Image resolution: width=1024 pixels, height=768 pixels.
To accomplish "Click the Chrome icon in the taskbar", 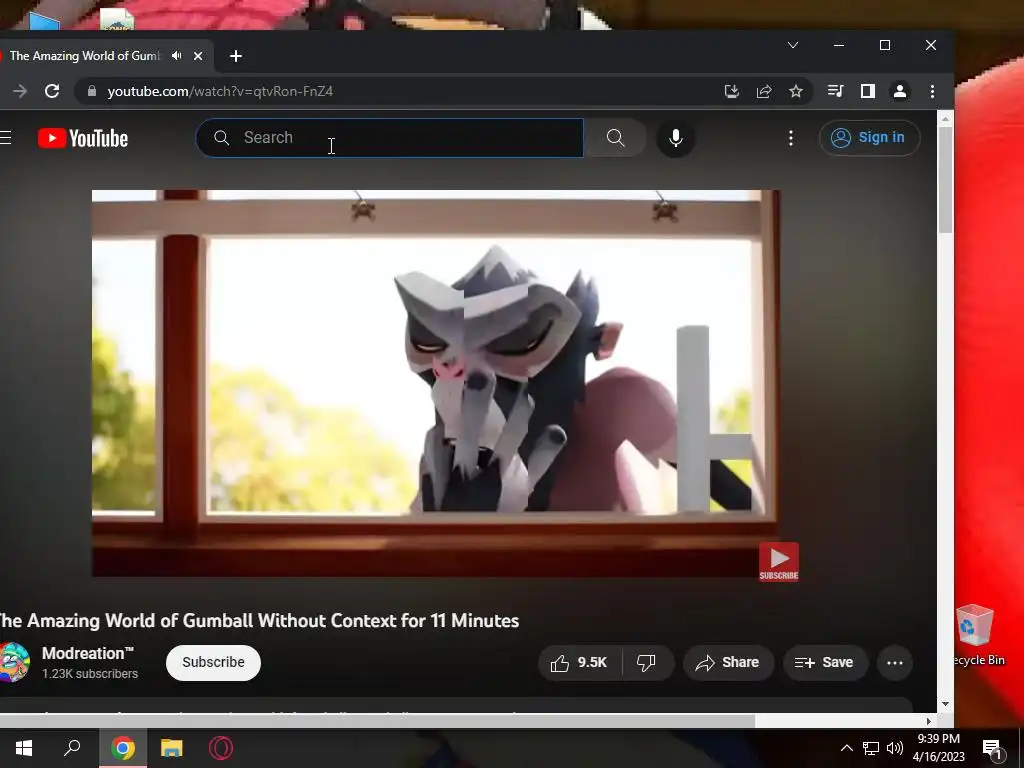I will pos(123,748).
